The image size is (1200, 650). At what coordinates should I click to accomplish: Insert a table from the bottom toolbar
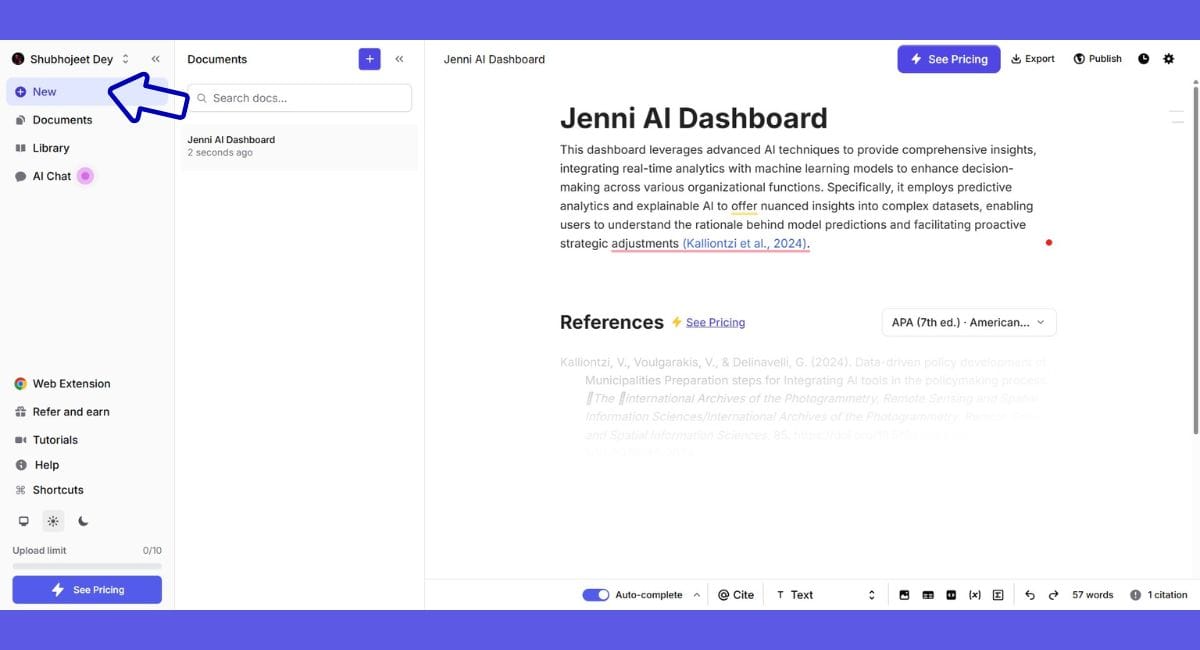coord(928,595)
